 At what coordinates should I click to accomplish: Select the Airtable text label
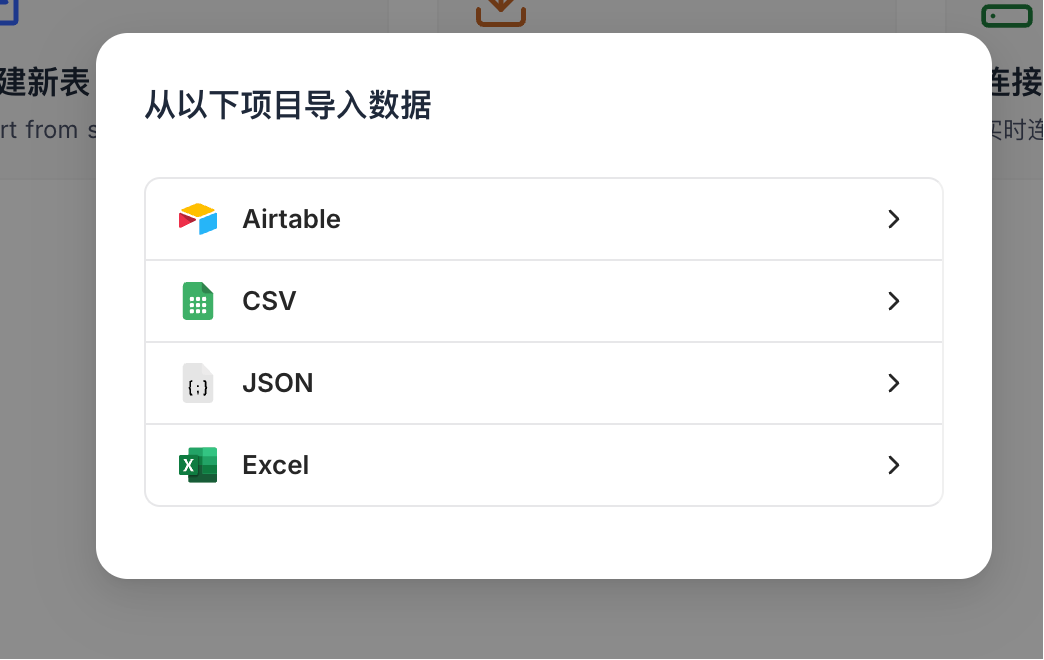point(292,219)
